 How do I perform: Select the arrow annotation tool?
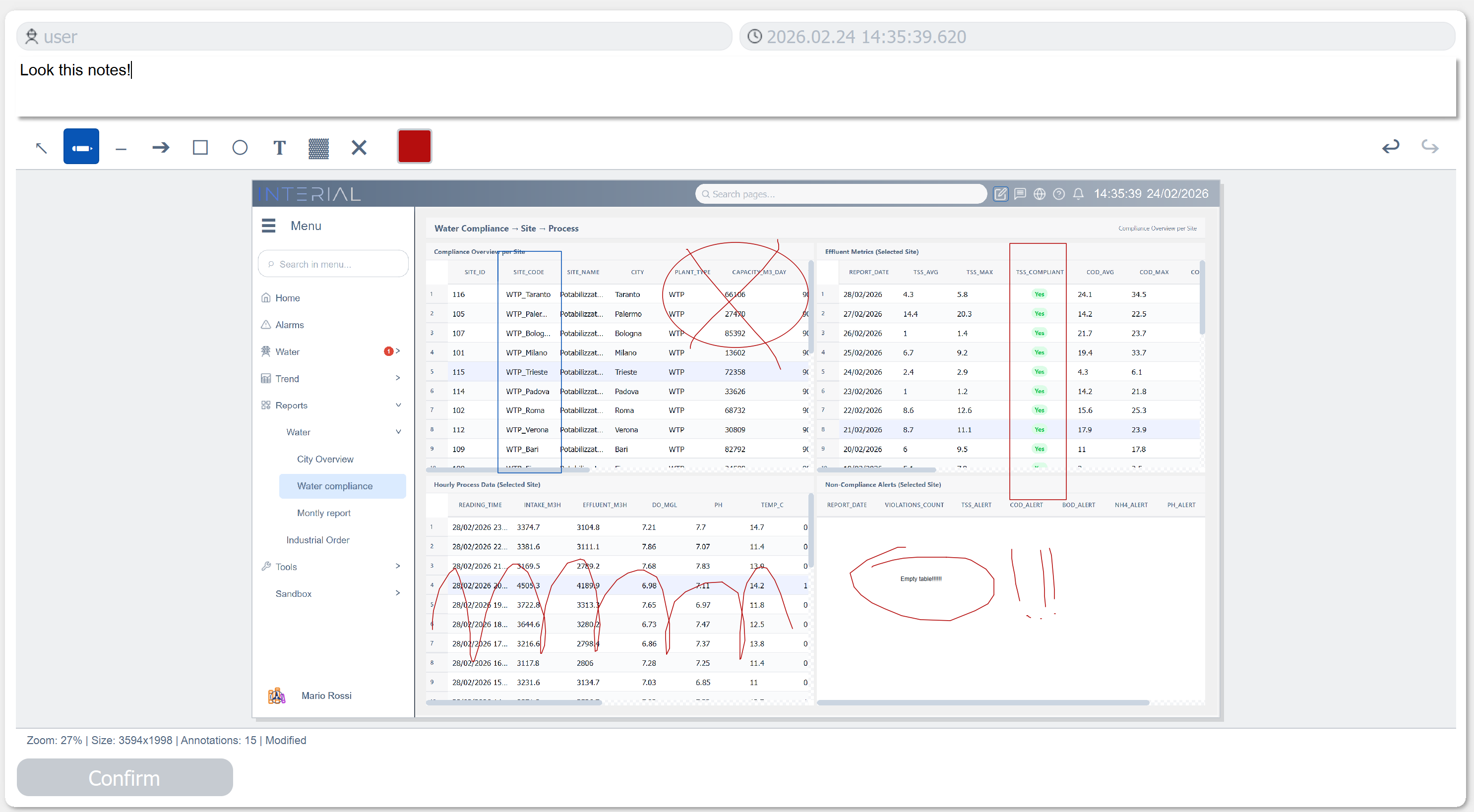160,147
